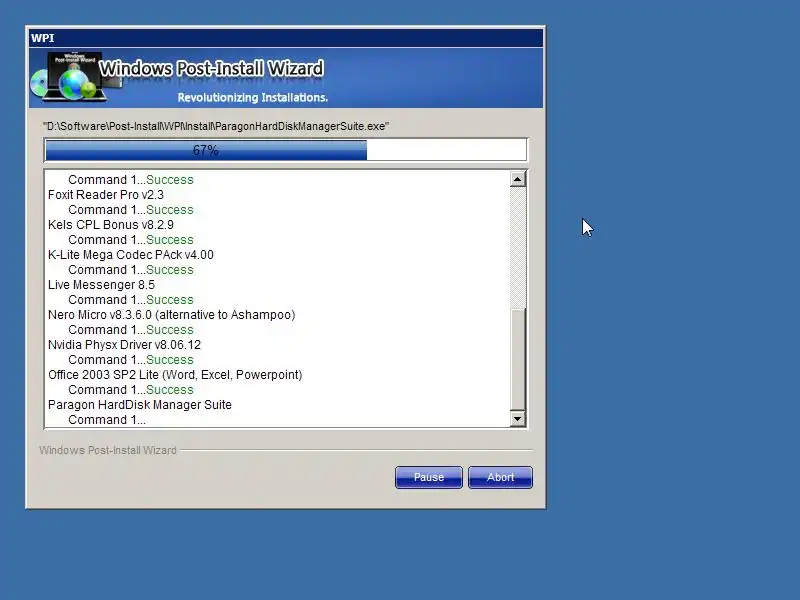Select the Live Messenger 8.5 entry
This screenshot has width=800, height=600.
[102, 285]
